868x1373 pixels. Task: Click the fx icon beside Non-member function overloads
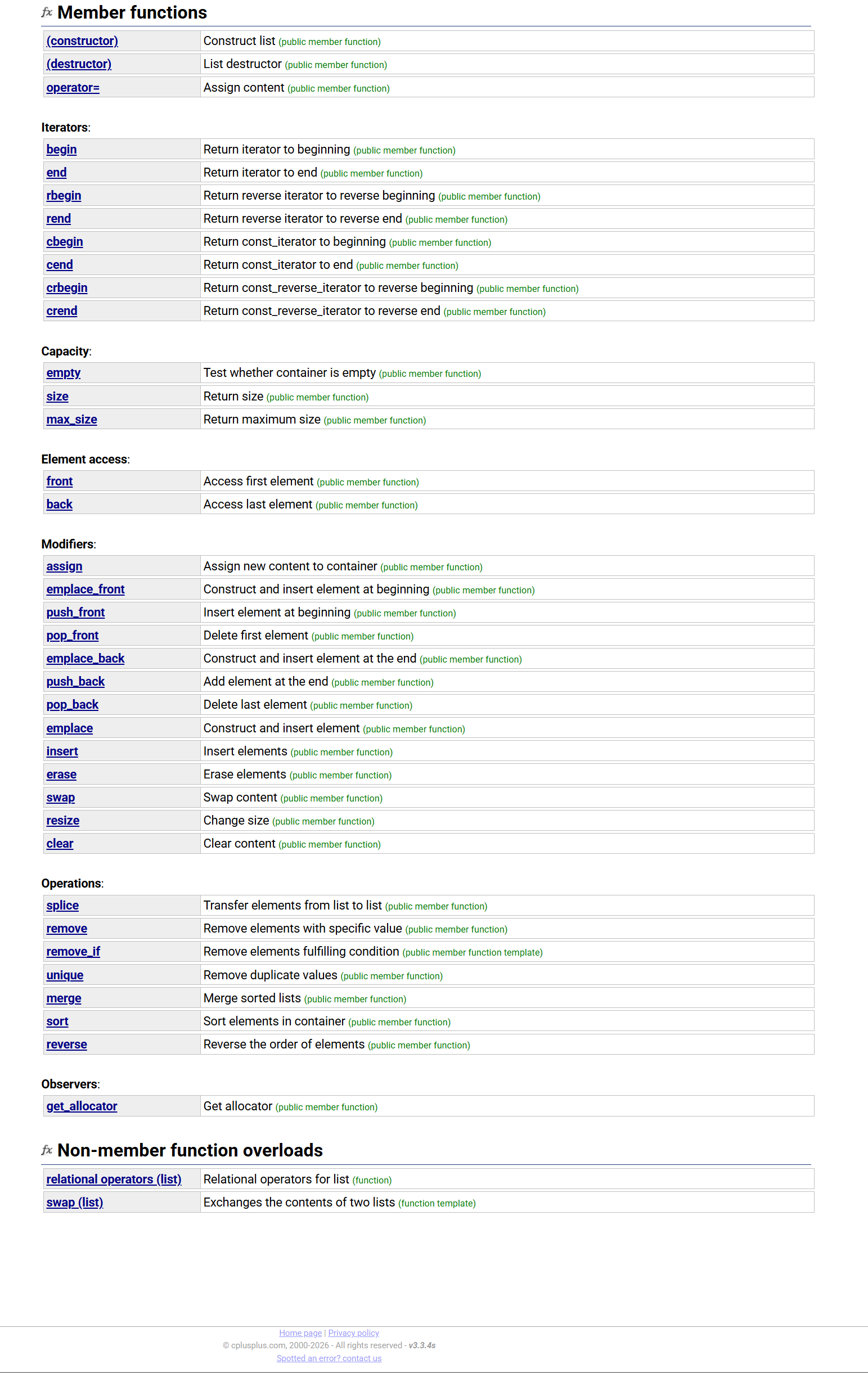(47, 1150)
